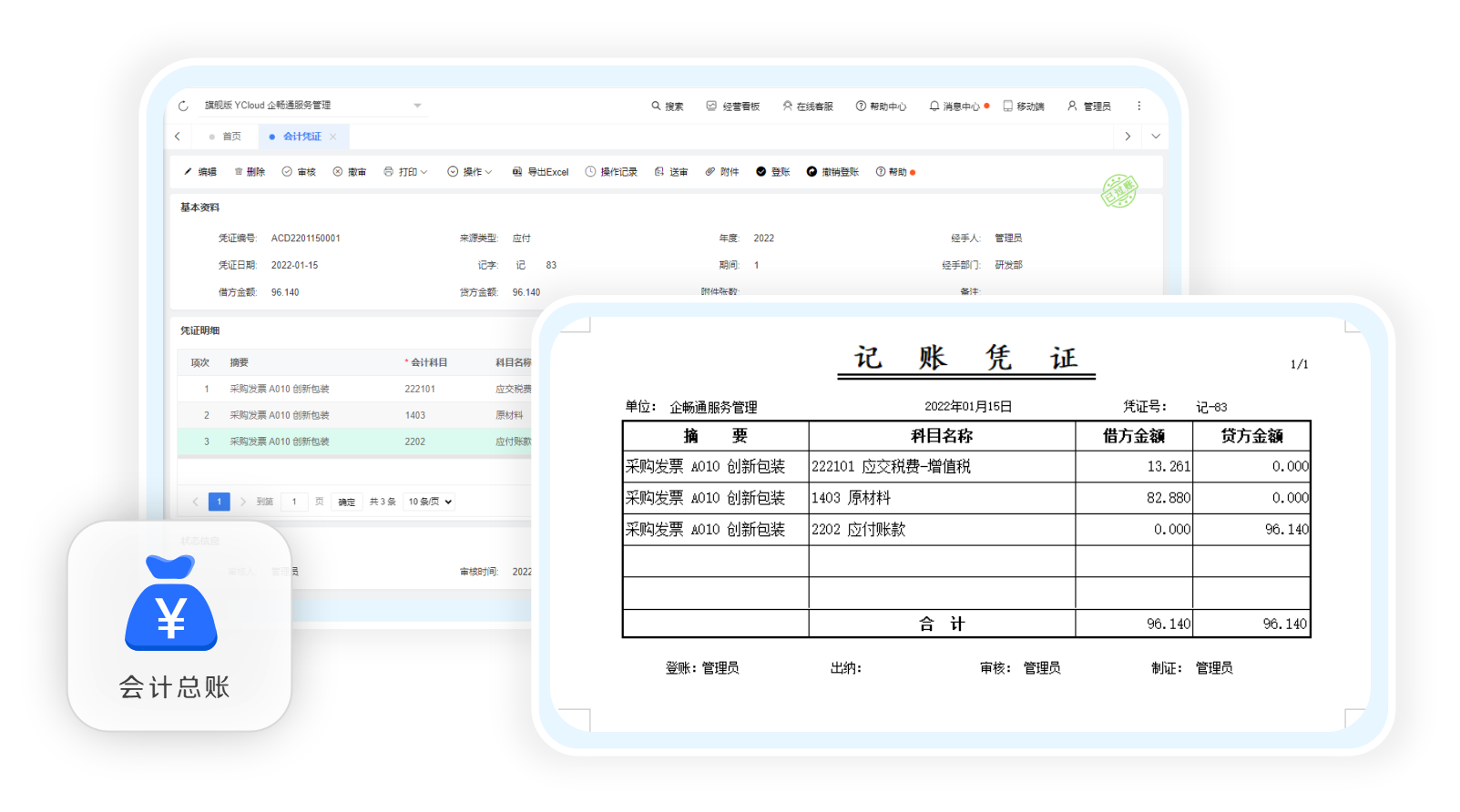This screenshot has width=1460, height=812.
Task: Click the 搜索 search icon
Action: [x=656, y=106]
